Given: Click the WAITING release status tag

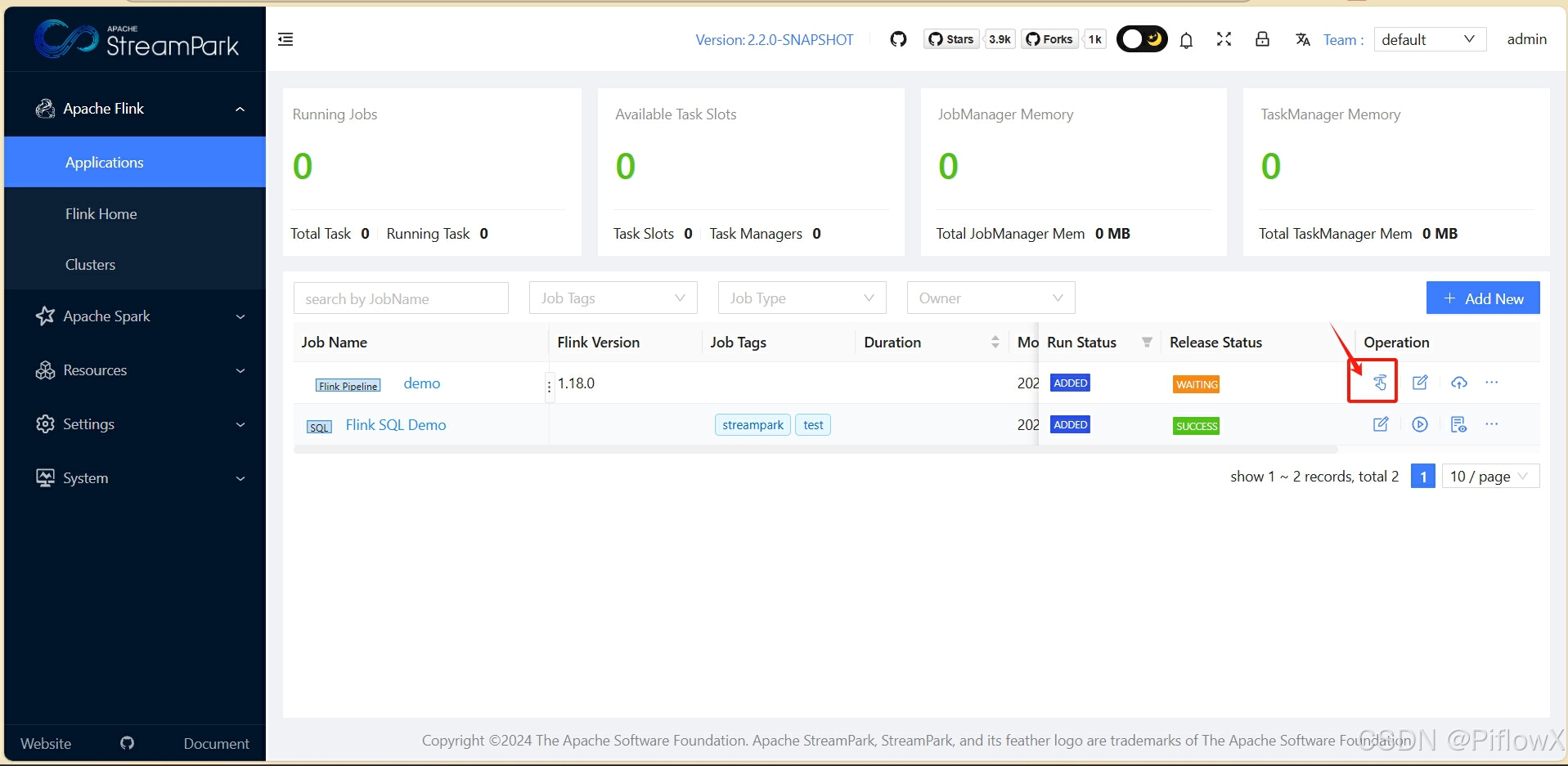Looking at the screenshot, I should coord(1197,384).
